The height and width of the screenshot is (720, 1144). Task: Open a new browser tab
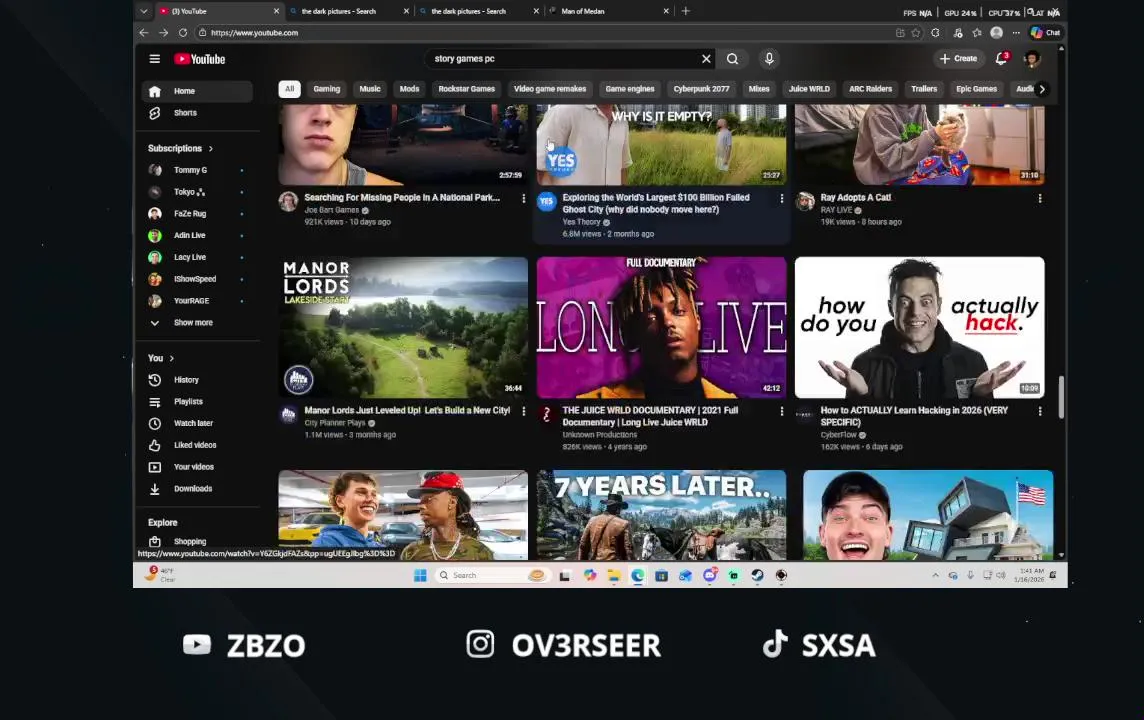tap(686, 11)
